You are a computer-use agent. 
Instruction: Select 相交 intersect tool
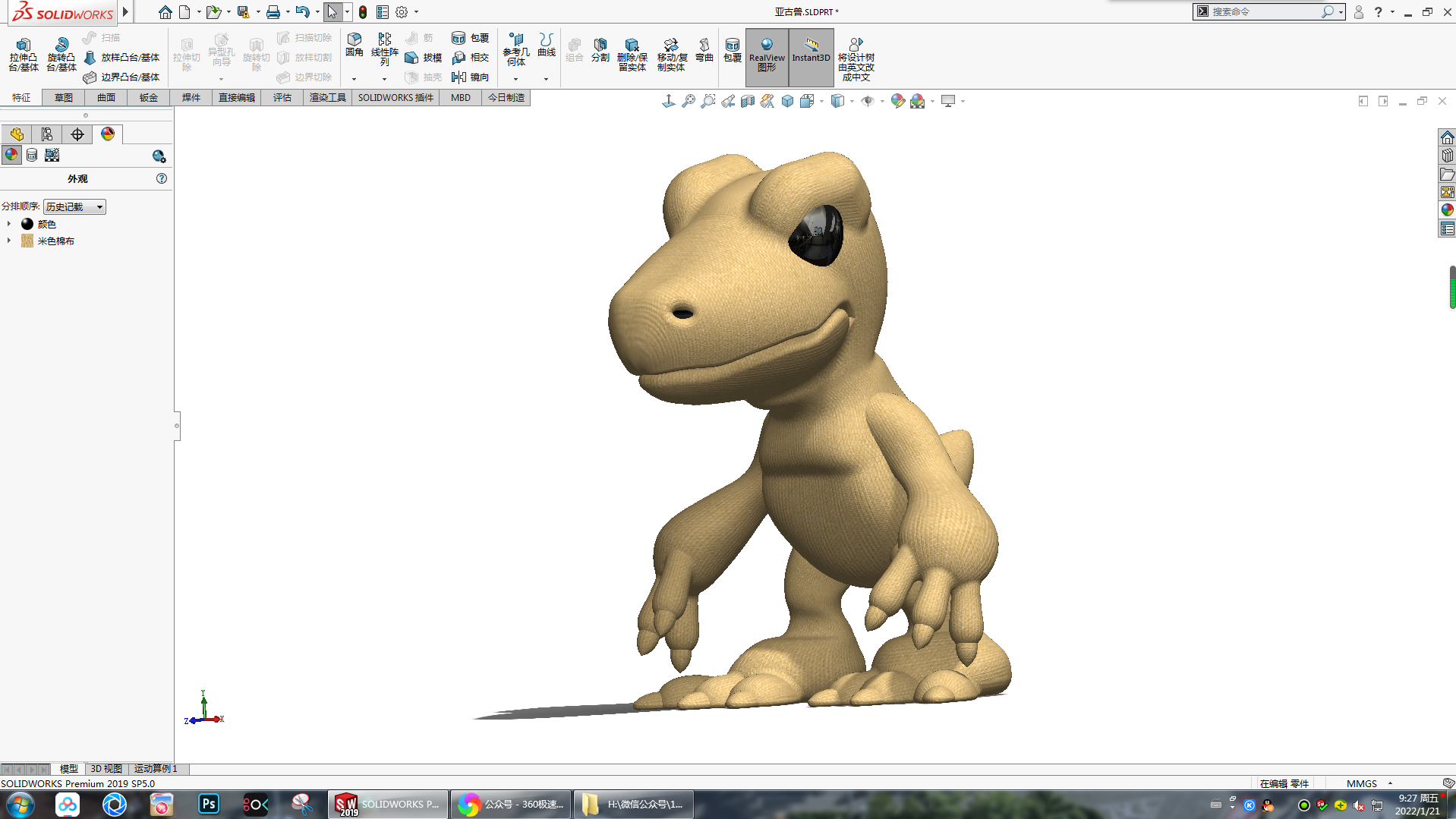tap(470, 58)
